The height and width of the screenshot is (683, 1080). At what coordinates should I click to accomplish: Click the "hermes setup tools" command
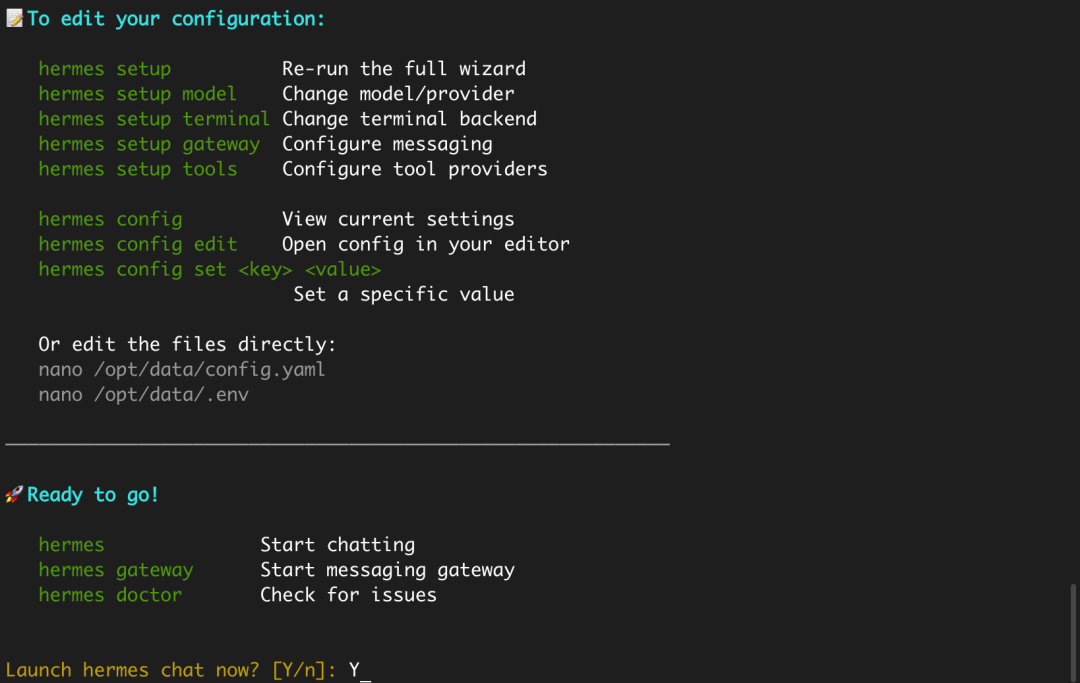(x=137, y=169)
